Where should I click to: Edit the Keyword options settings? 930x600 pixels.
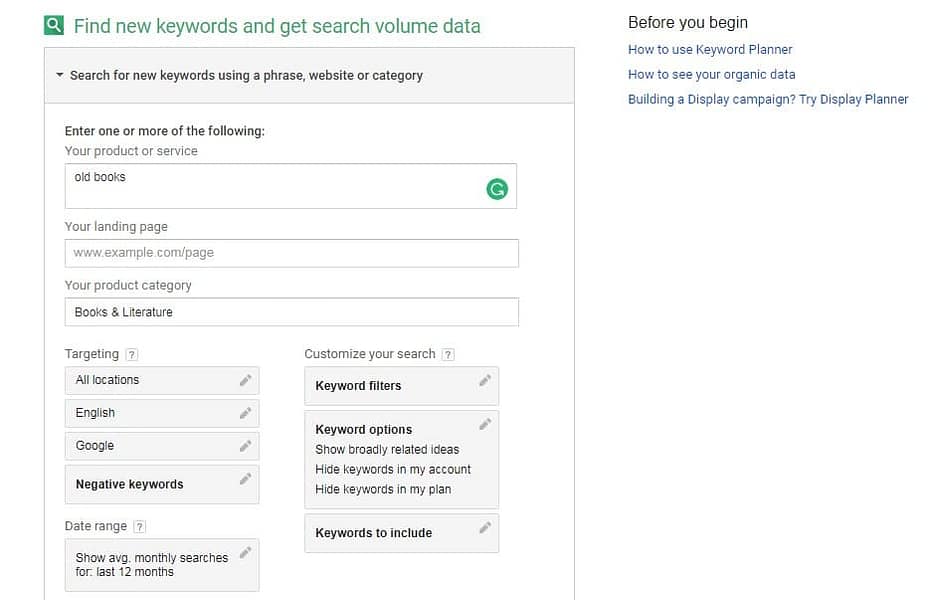pos(484,424)
